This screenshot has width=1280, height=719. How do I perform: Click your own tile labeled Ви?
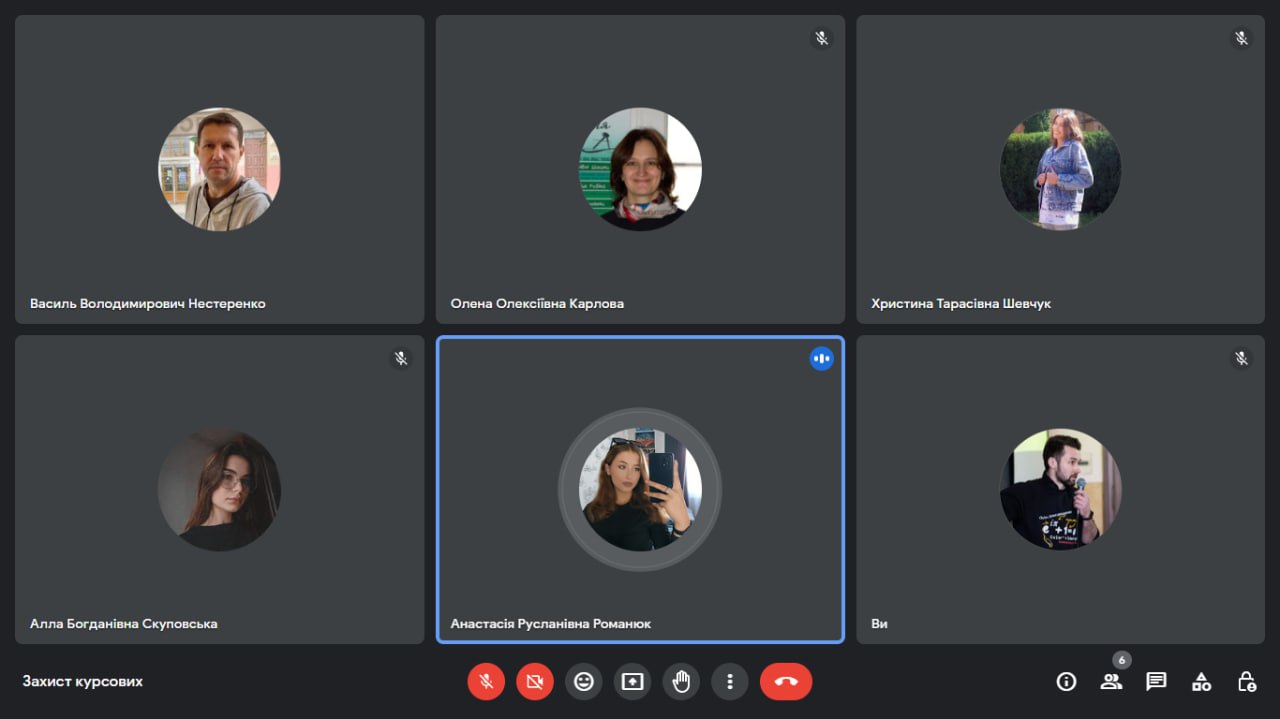tap(1061, 489)
